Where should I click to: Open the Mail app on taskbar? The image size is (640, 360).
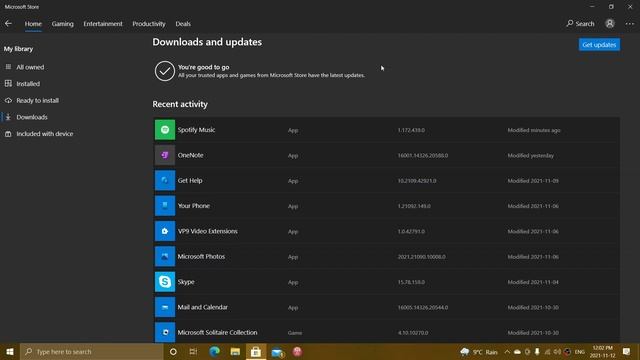click(x=277, y=351)
